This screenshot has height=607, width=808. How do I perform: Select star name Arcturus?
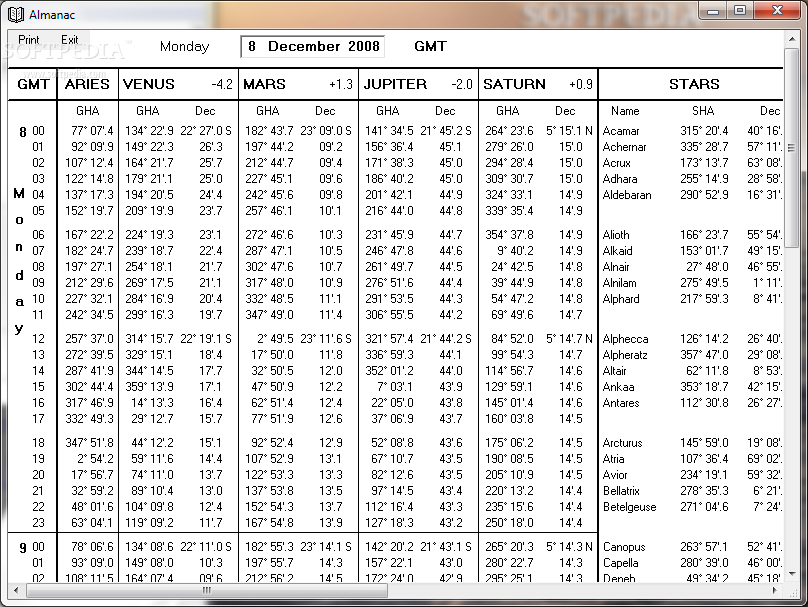point(622,443)
